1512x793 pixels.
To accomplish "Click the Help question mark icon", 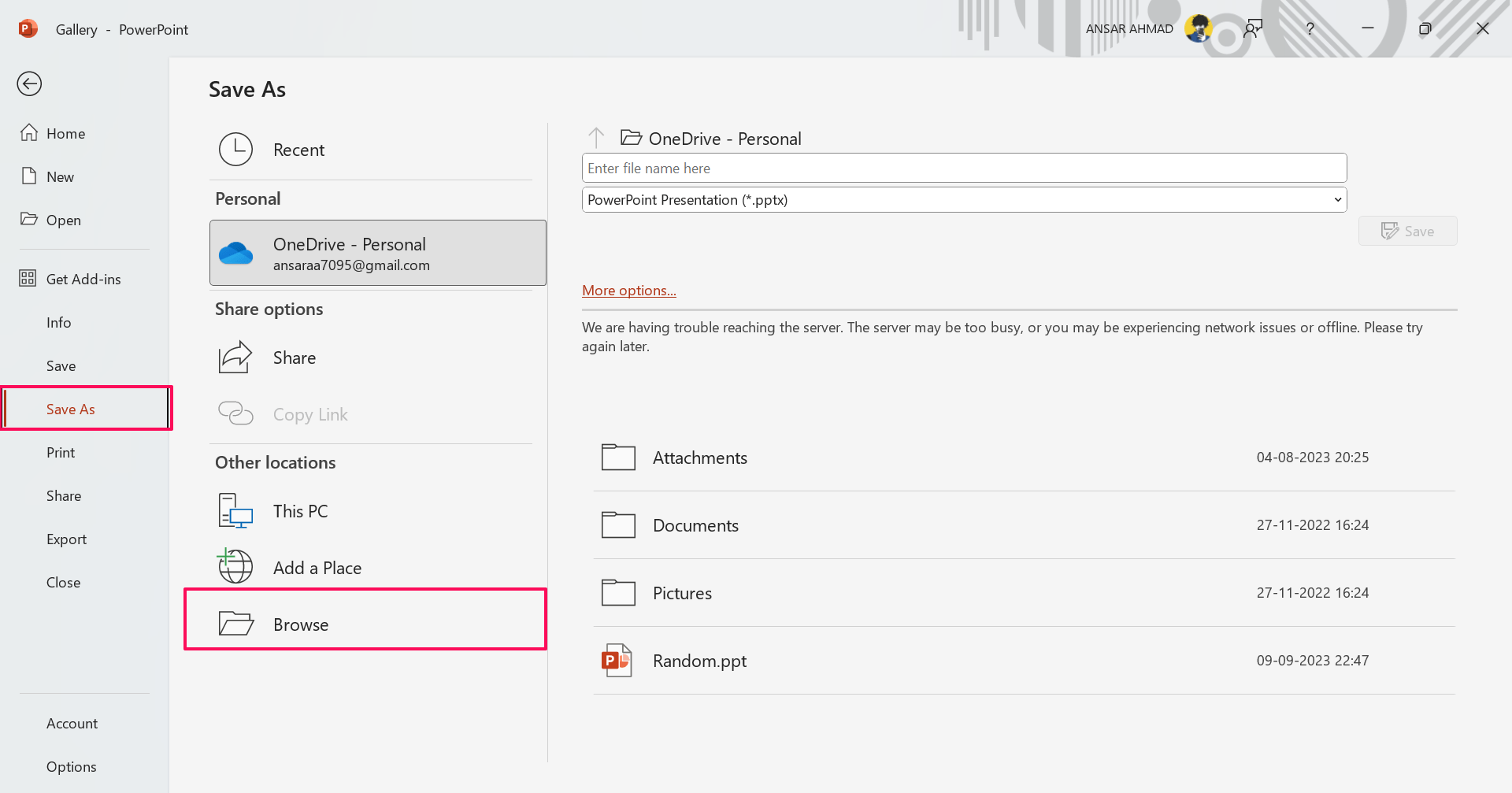I will [1310, 28].
